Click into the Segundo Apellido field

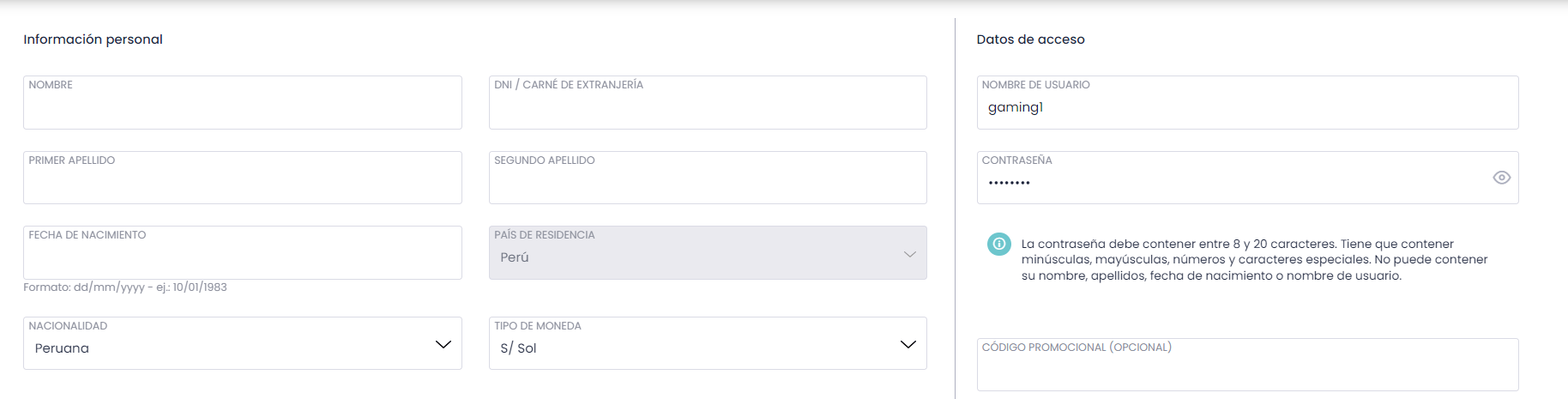click(x=707, y=182)
